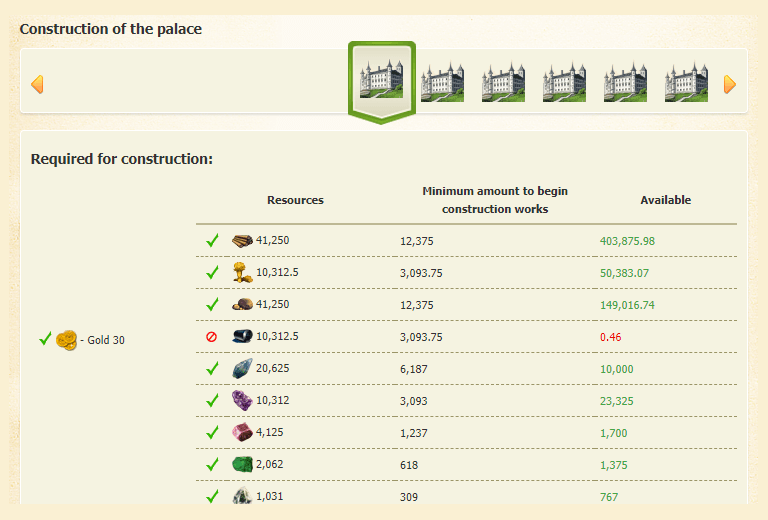The width and height of the screenshot is (768, 520).
Task: Click the green emerald resource icon
Action: [242, 464]
